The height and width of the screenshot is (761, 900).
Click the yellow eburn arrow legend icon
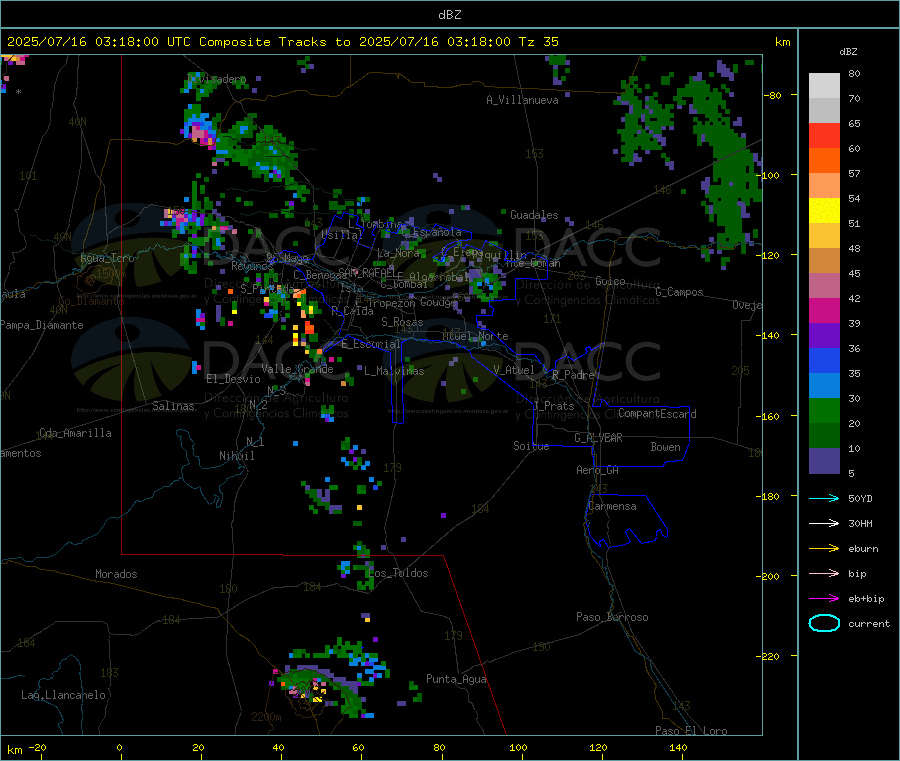824,549
